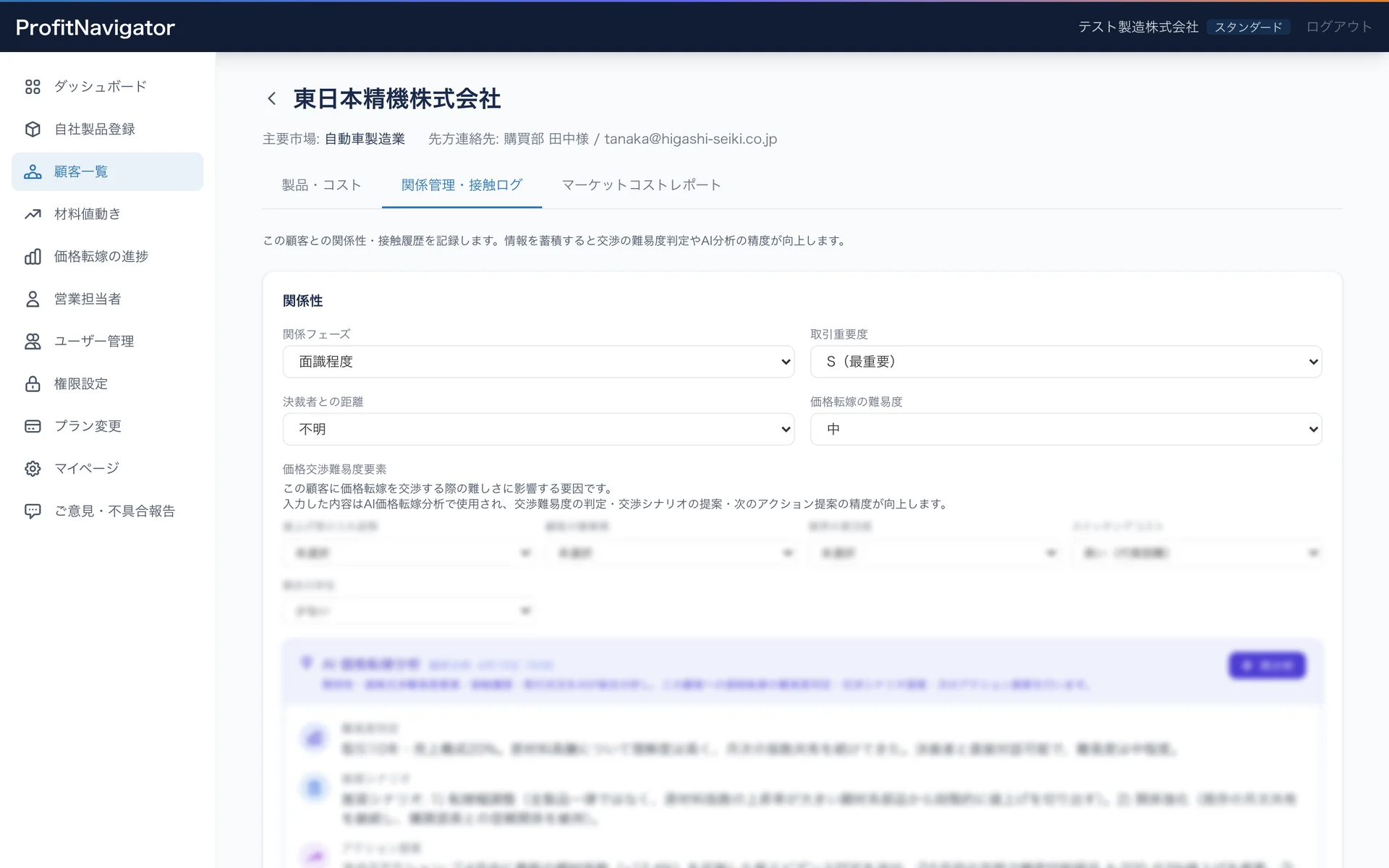Click the trend arrow icon for 材料値動き
The width and height of the screenshot is (1389, 868).
pyautogui.click(x=33, y=214)
